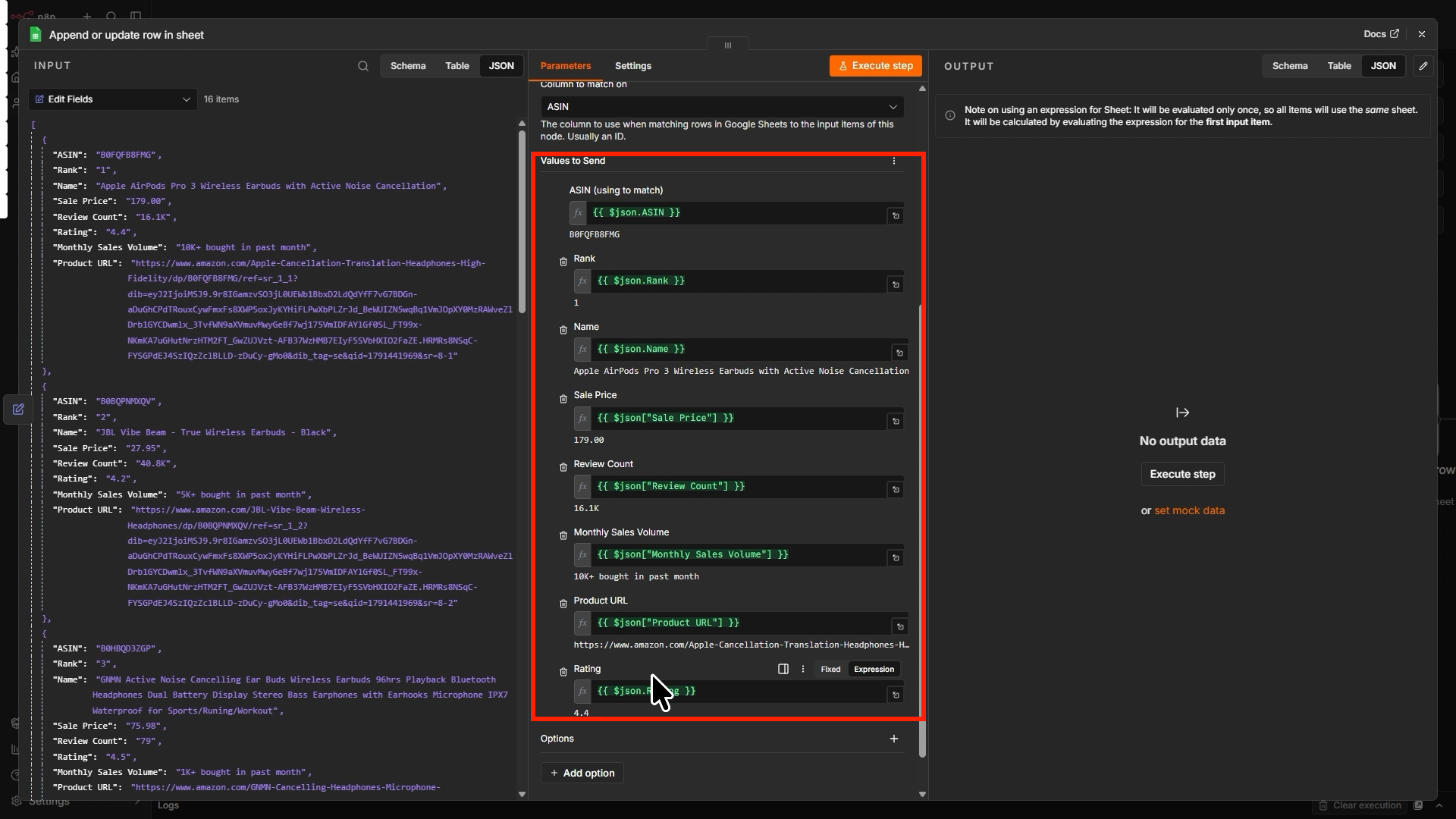Switch input view to Schema tab

[408, 66]
